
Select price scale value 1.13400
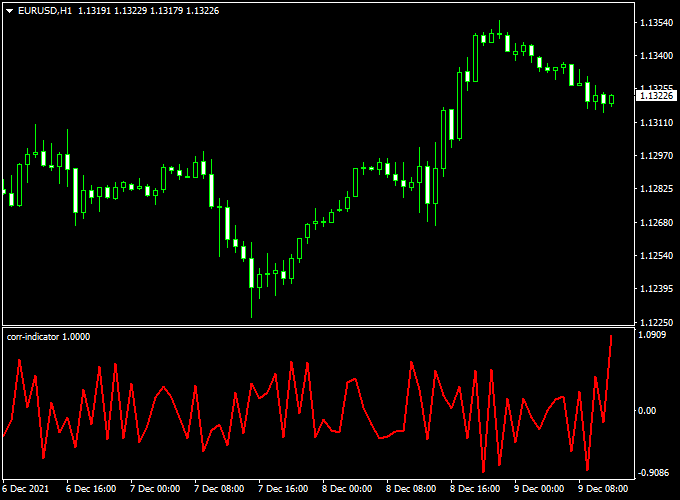657,56
